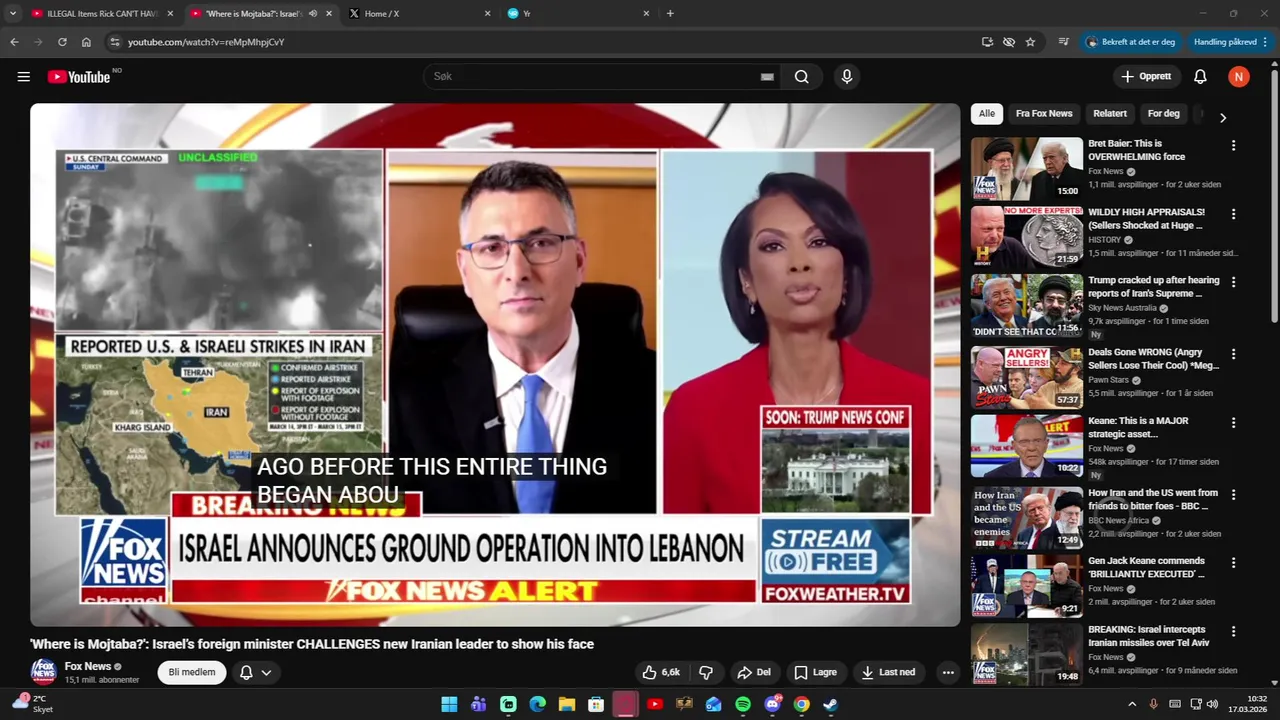
Task: Start voice search with the microphone
Action: point(847,77)
